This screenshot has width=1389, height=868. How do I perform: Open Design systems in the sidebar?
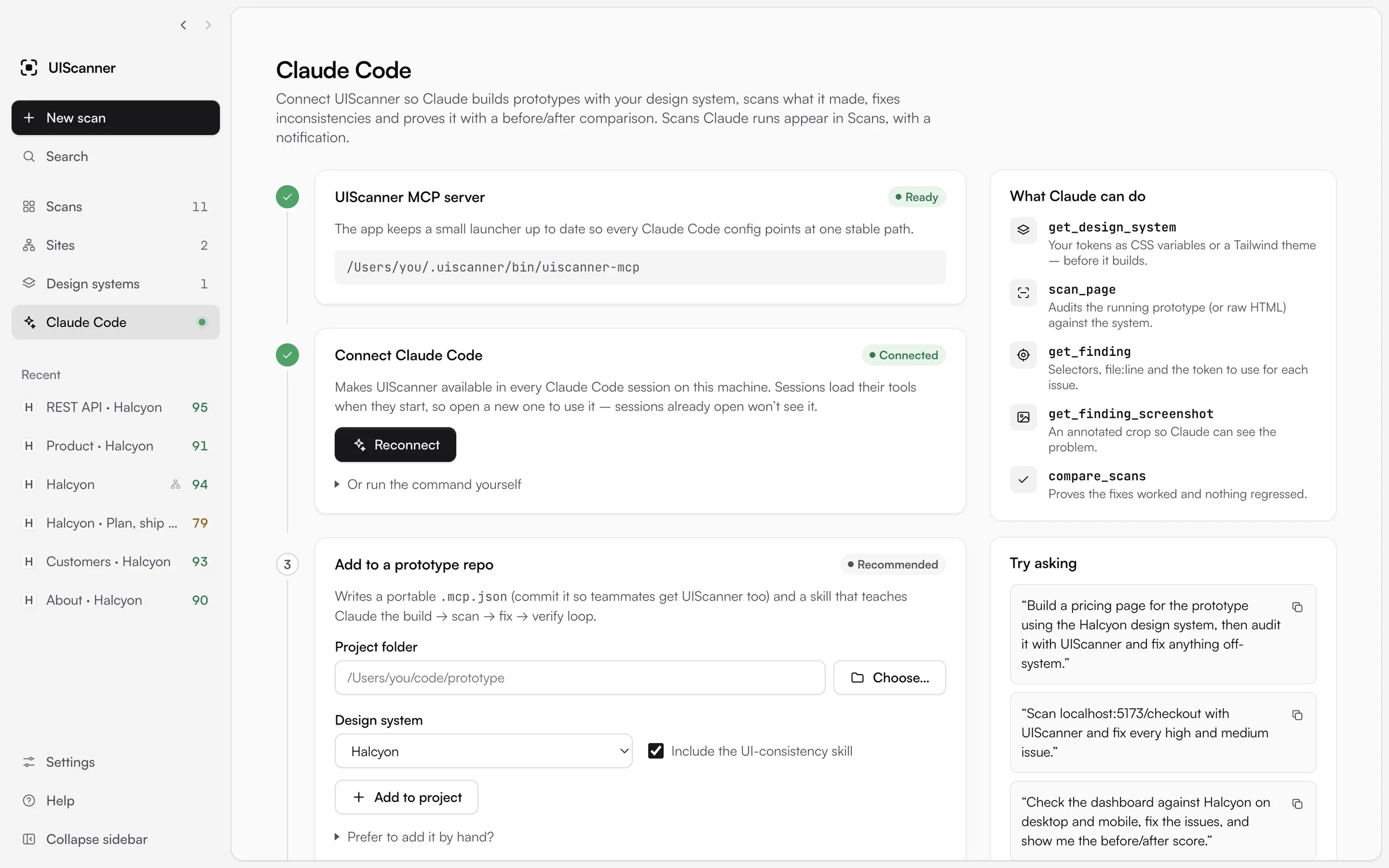coord(115,284)
